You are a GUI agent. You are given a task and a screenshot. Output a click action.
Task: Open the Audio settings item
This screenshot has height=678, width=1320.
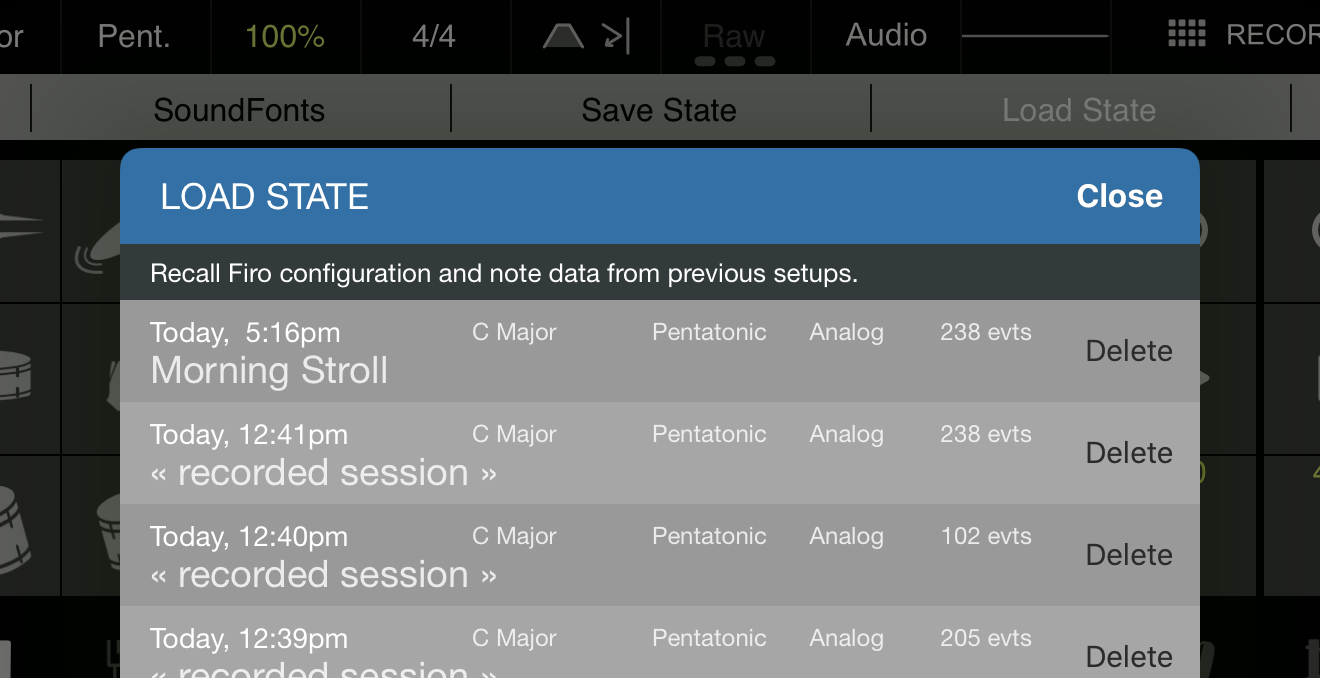click(x=886, y=35)
